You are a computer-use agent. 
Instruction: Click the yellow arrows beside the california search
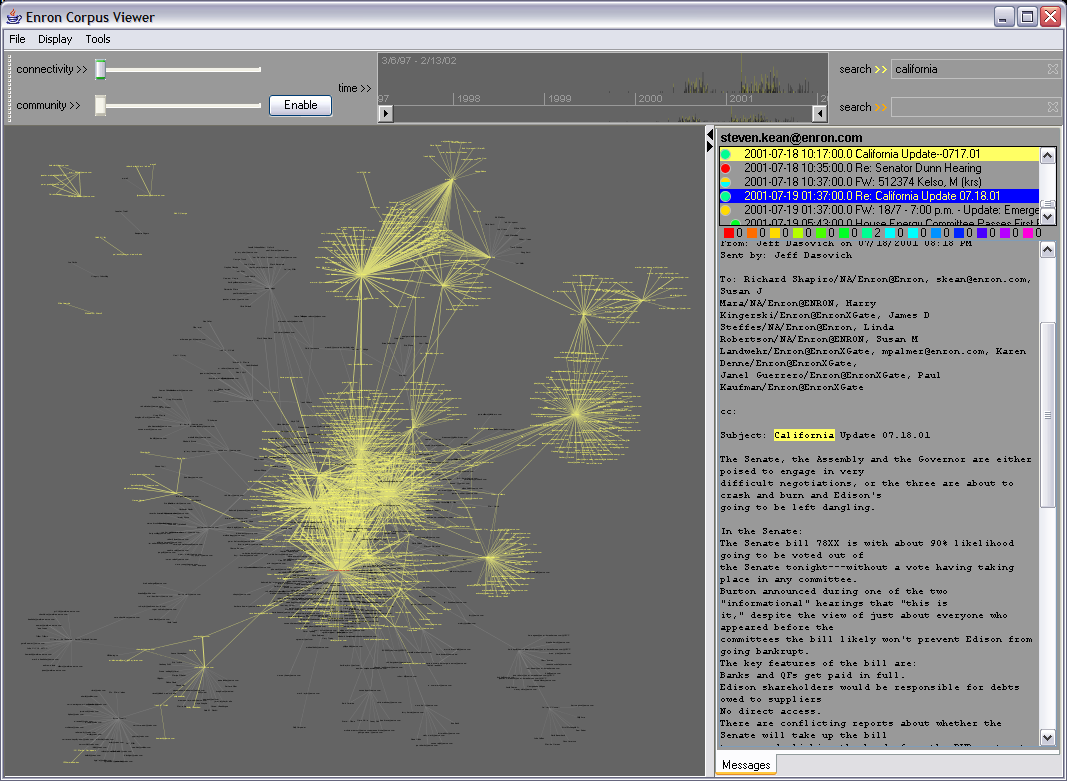pyautogui.click(x=881, y=69)
